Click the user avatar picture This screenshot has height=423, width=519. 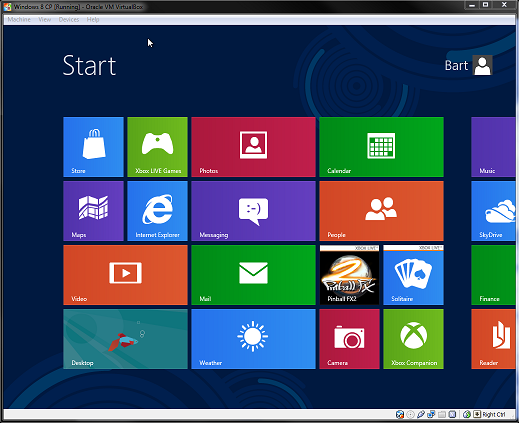tap(482, 65)
